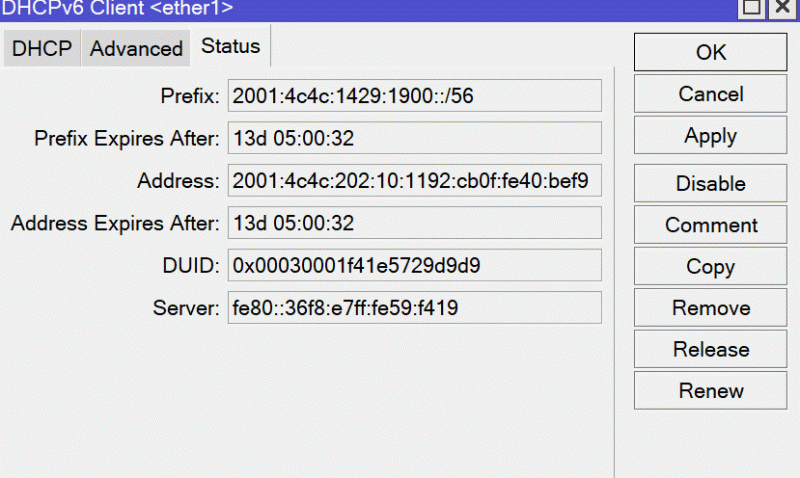Switch to the DHCP tab
Screen dimensions: 800x478
click(42, 48)
